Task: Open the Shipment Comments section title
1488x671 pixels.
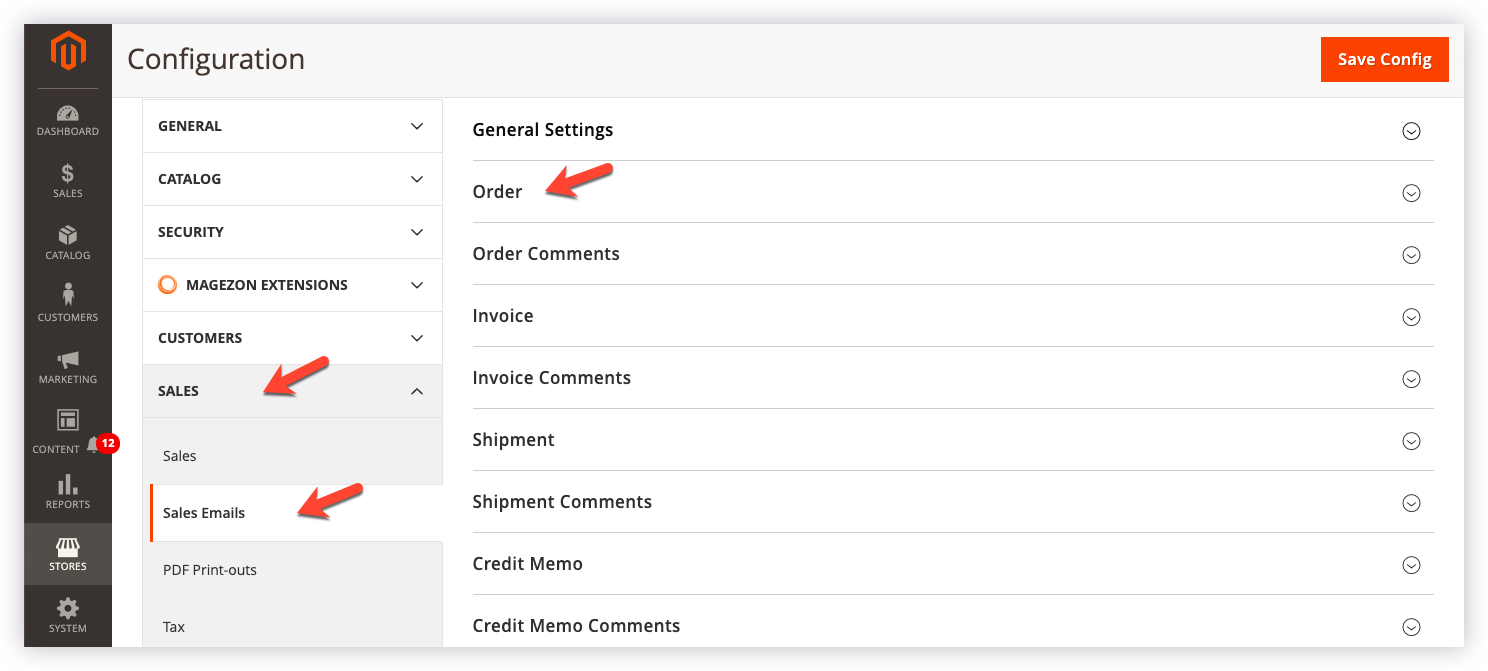Action: coord(562,502)
